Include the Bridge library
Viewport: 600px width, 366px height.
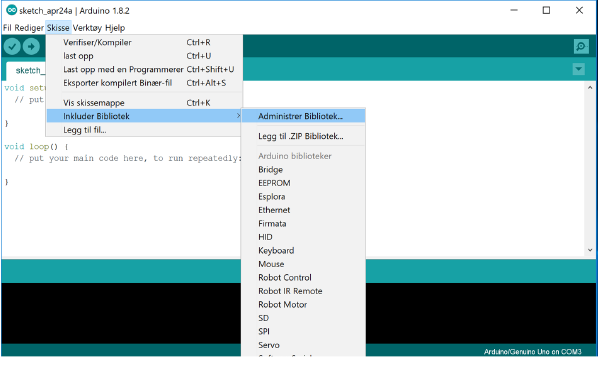[303, 170]
